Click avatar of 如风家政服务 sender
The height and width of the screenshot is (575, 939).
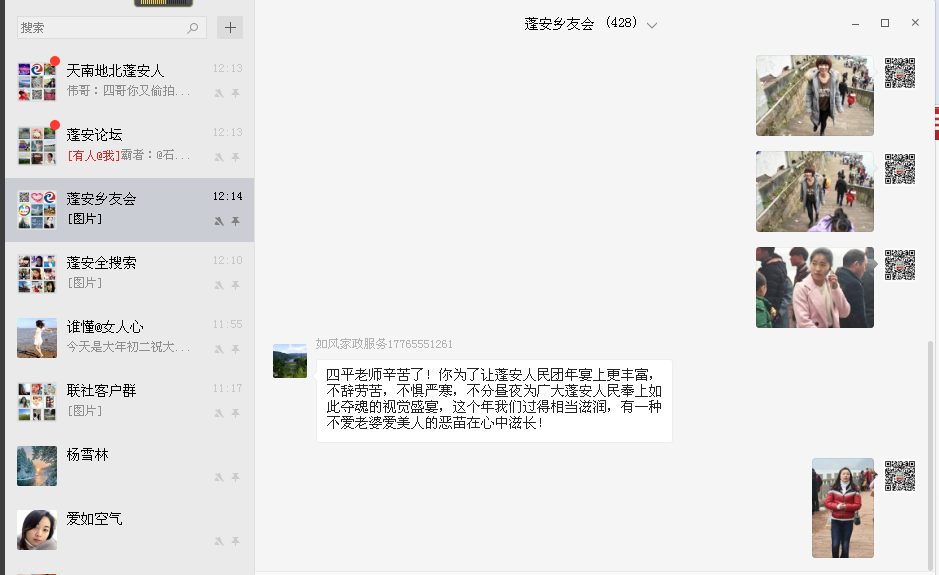pyautogui.click(x=290, y=361)
